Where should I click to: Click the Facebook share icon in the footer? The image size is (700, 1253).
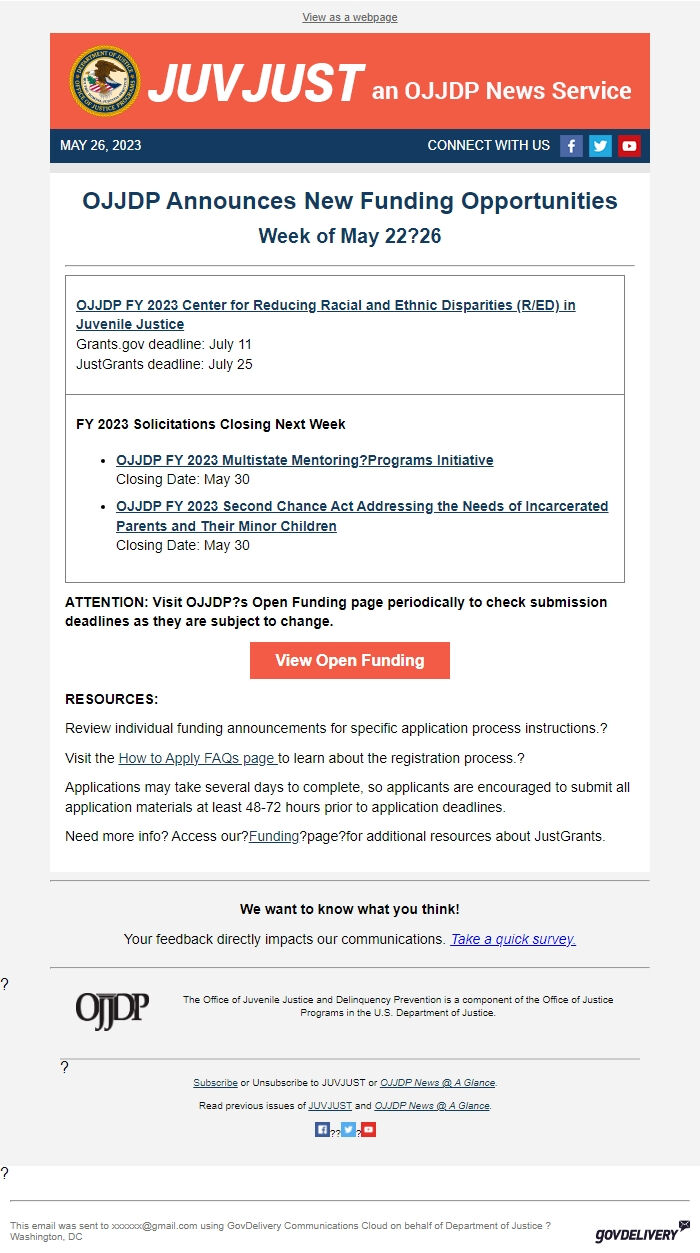click(x=321, y=1128)
